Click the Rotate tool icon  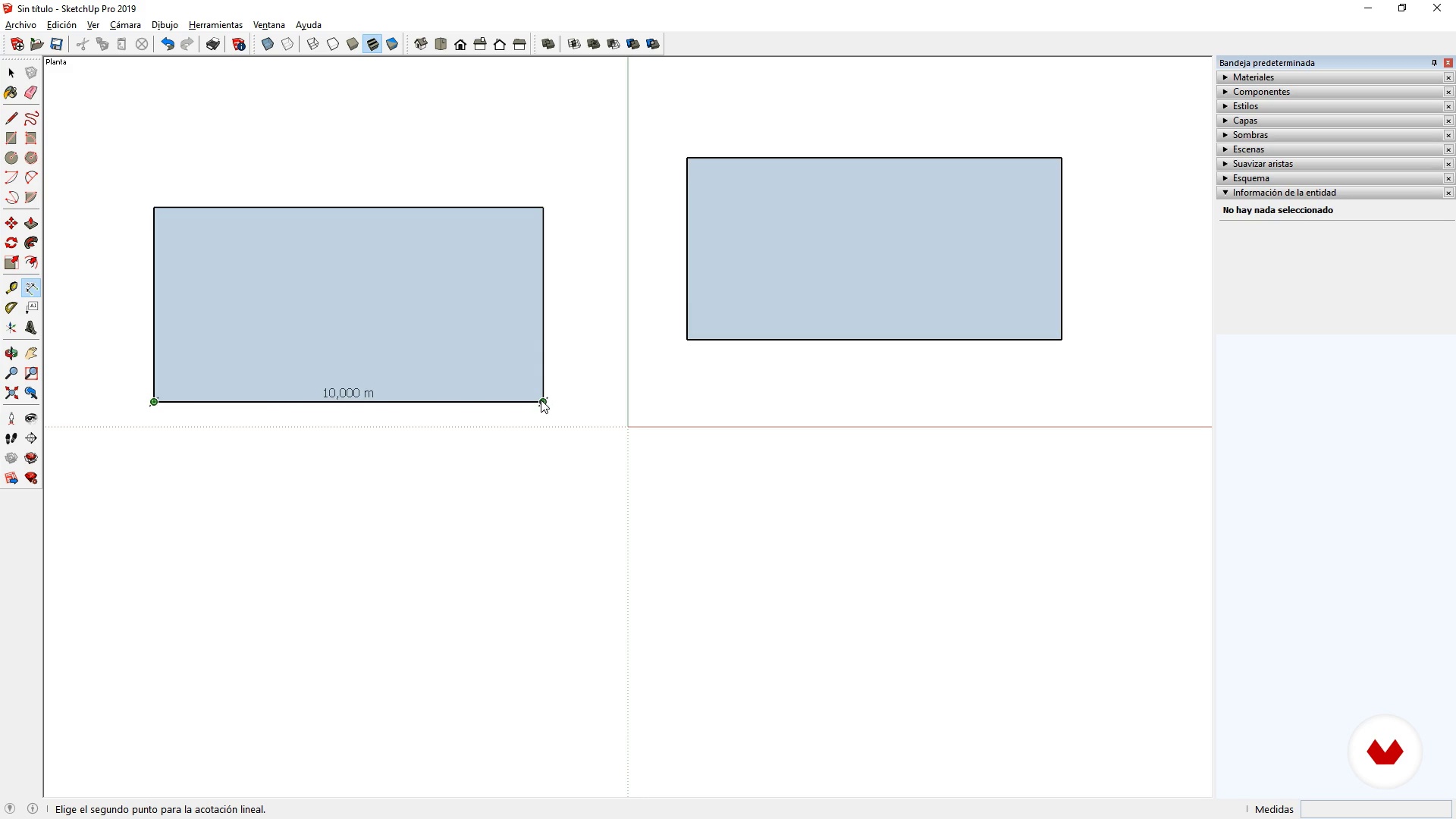click(11, 243)
